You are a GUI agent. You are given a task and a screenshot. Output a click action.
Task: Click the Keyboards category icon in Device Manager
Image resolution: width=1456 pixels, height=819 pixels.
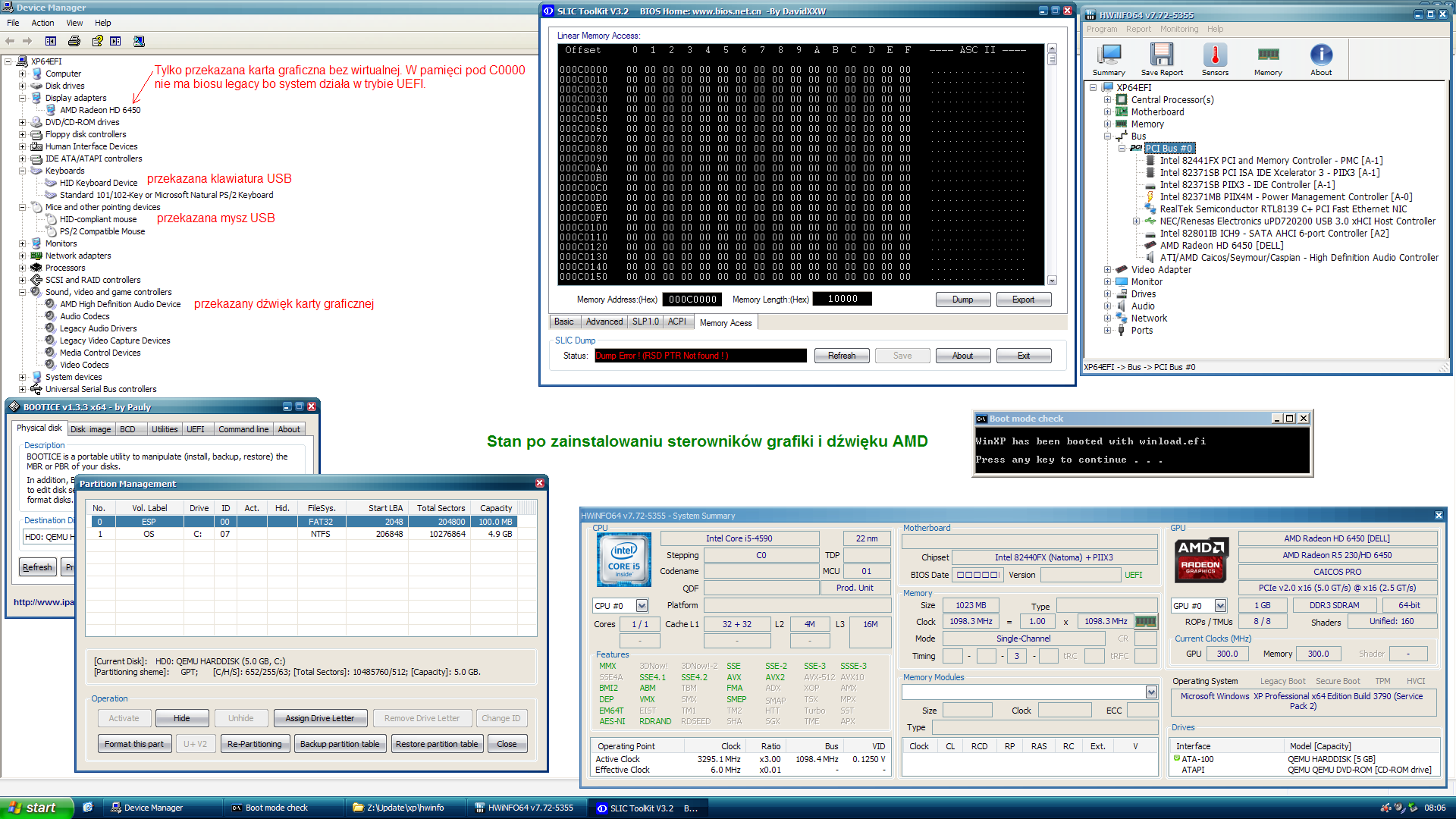coord(36,171)
